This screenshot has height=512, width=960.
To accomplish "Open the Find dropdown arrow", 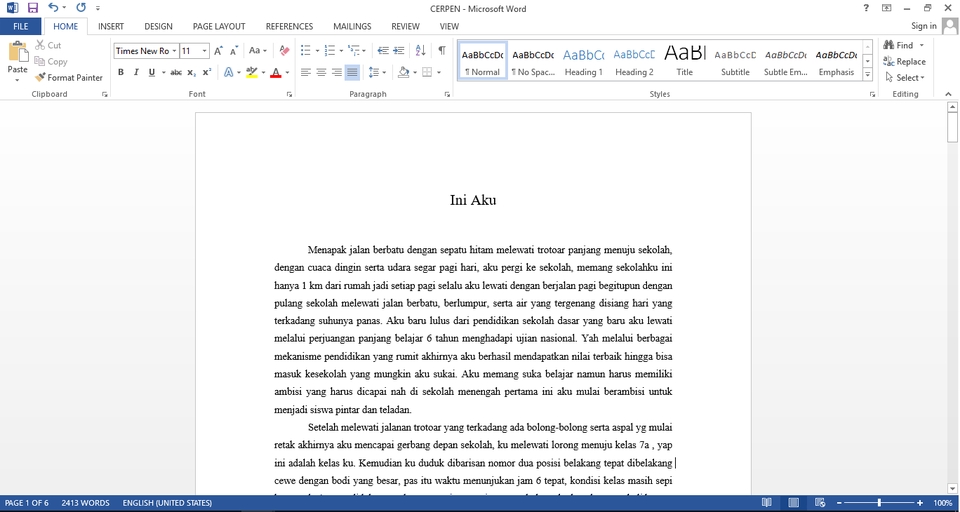I will click(x=921, y=45).
